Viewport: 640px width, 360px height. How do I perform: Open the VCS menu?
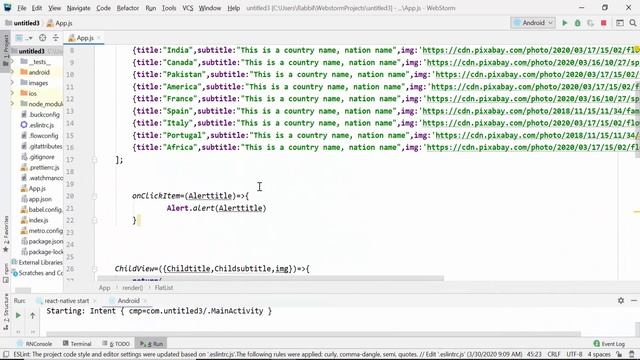[x=188, y=8]
